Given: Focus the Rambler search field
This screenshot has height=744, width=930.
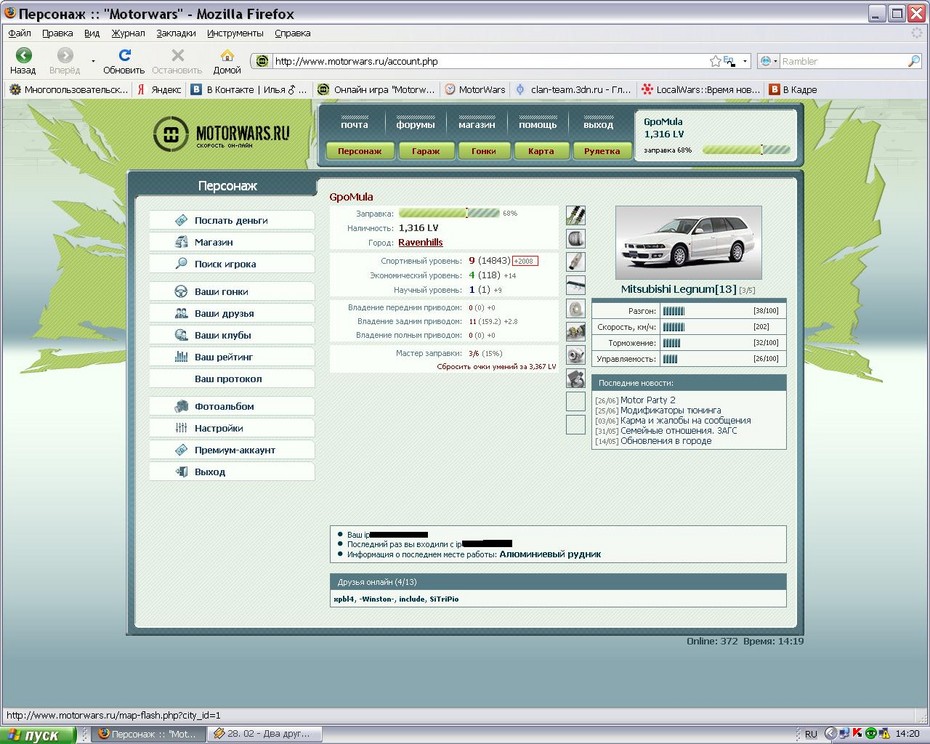Looking at the screenshot, I should pos(843,61).
